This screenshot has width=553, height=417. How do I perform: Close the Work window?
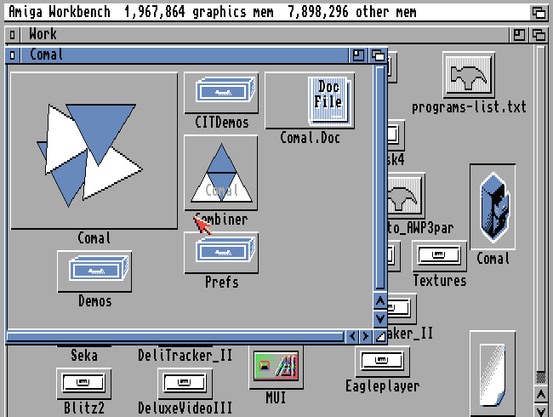click(13, 35)
